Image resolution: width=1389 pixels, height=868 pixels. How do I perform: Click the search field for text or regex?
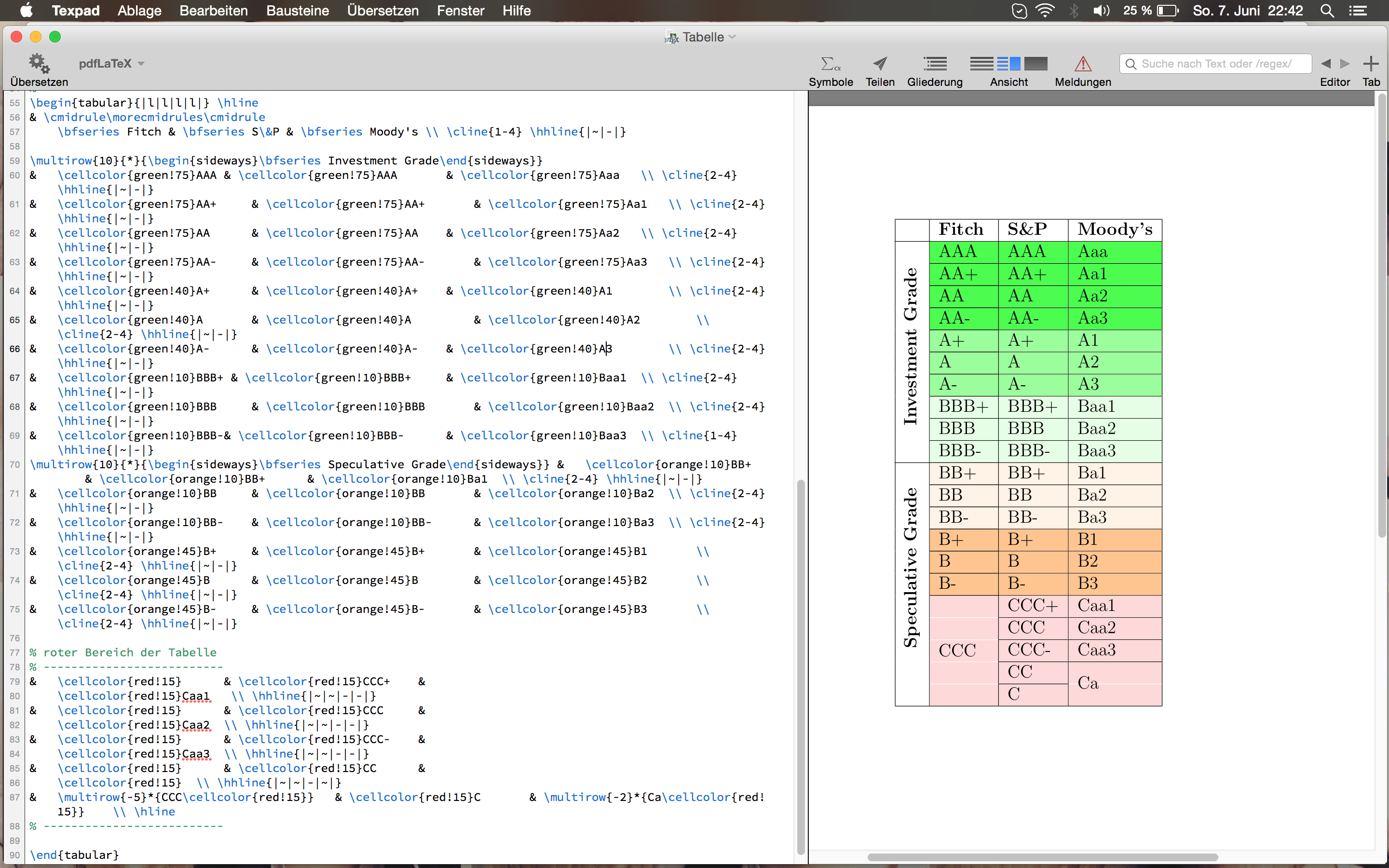pyautogui.click(x=1215, y=64)
